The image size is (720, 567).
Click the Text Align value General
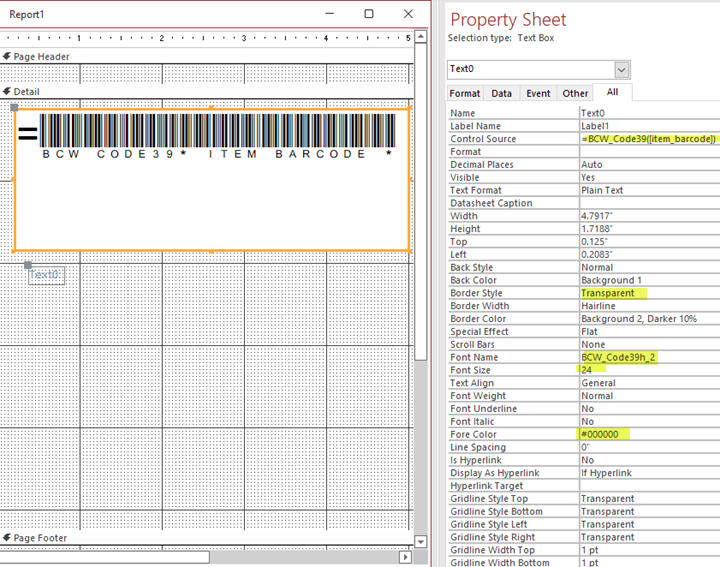[x=650, y=383]
